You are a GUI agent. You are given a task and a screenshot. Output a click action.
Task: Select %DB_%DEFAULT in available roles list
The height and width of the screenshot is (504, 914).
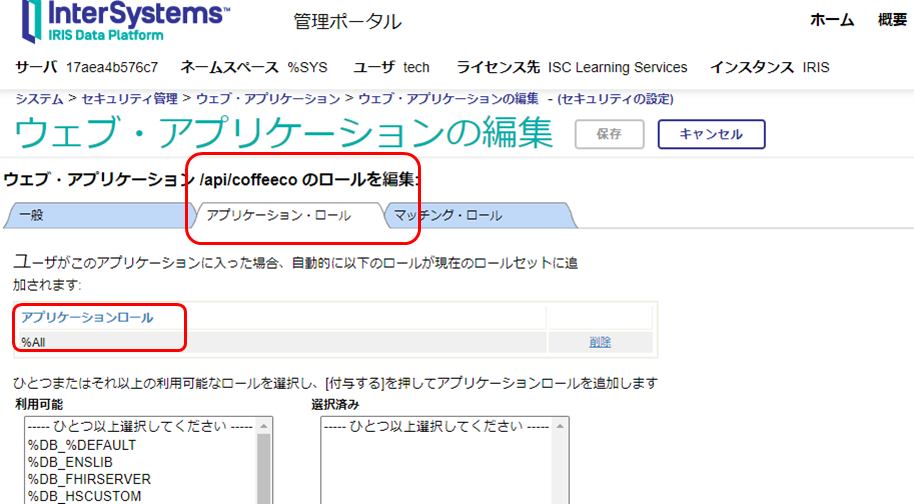pos(82,444)
